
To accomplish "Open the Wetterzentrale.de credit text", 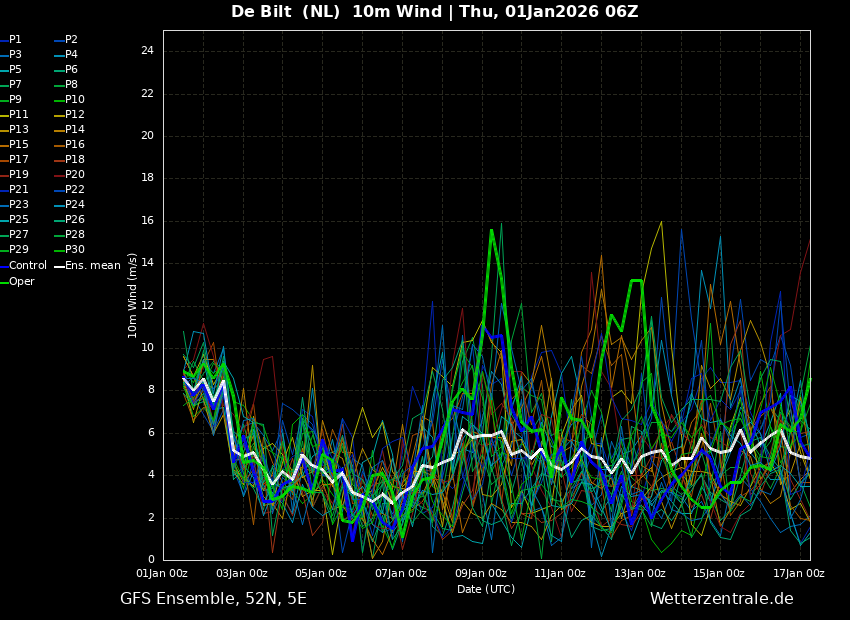I will click(722, 599).
